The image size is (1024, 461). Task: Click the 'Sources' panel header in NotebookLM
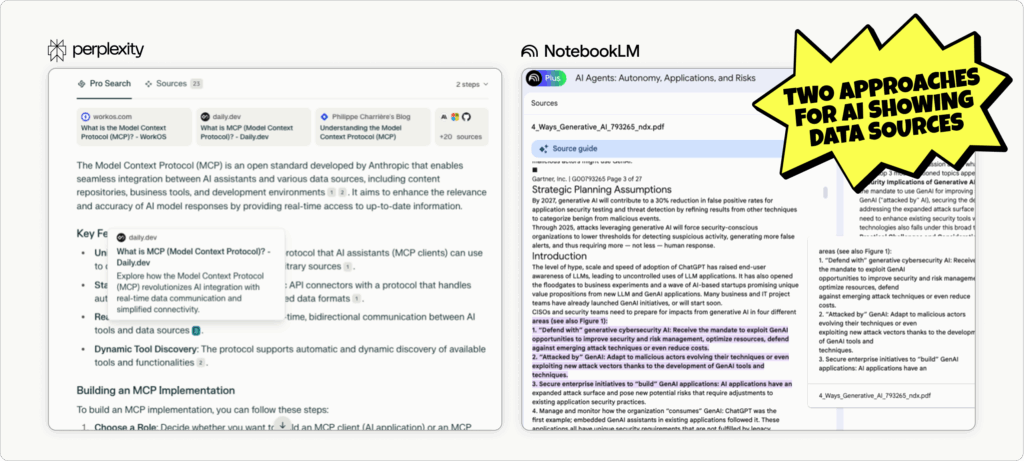pyautogui.click(x=544, y=103)
